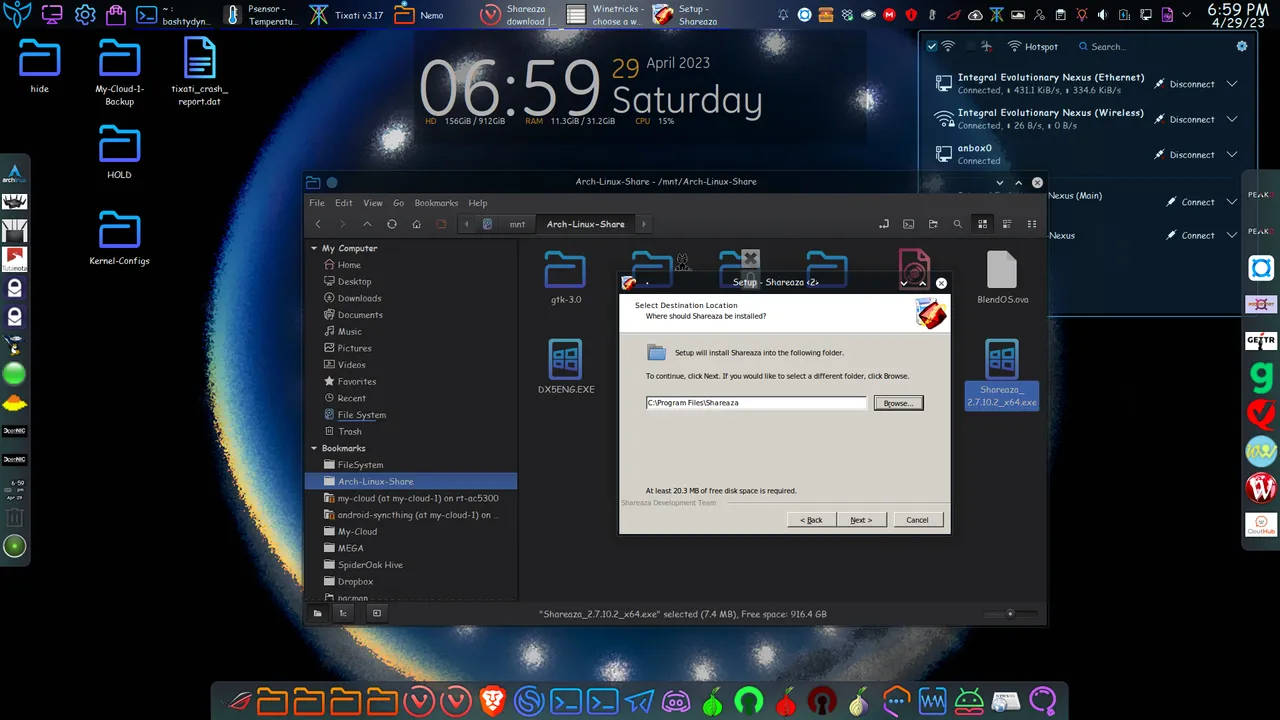This screenshot has width=1280, height=720.
Task: Open MEGA bookmark in sidebar
Action: 350,548
